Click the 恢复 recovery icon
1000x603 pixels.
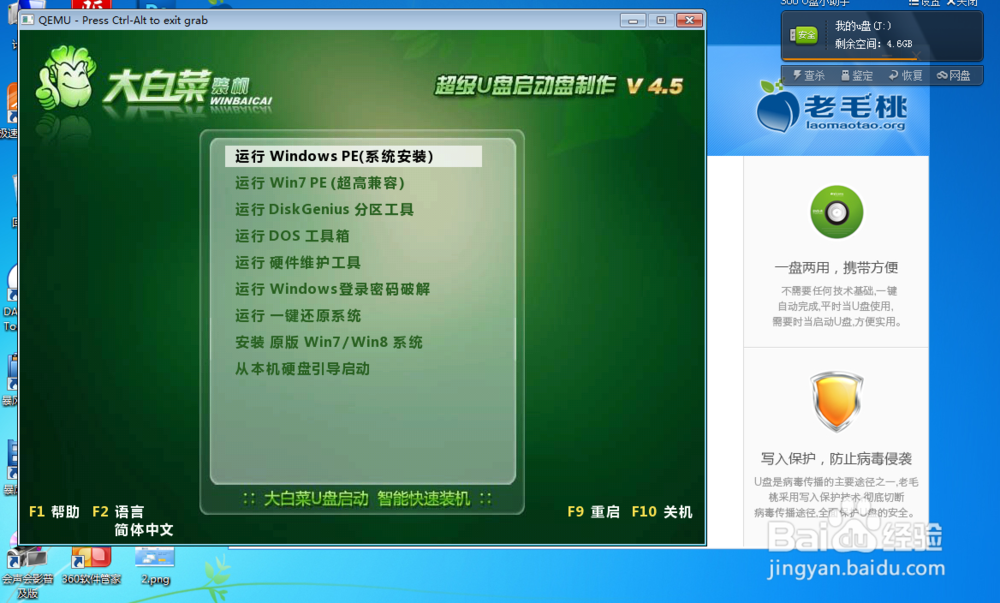pyautogui.click(x=906, y=76)
